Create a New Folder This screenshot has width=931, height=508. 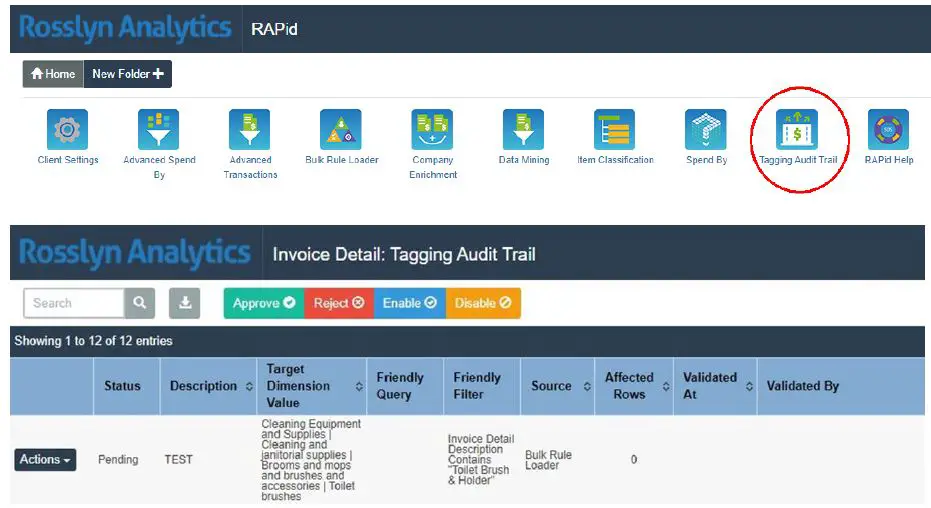(x=128, y=74)
